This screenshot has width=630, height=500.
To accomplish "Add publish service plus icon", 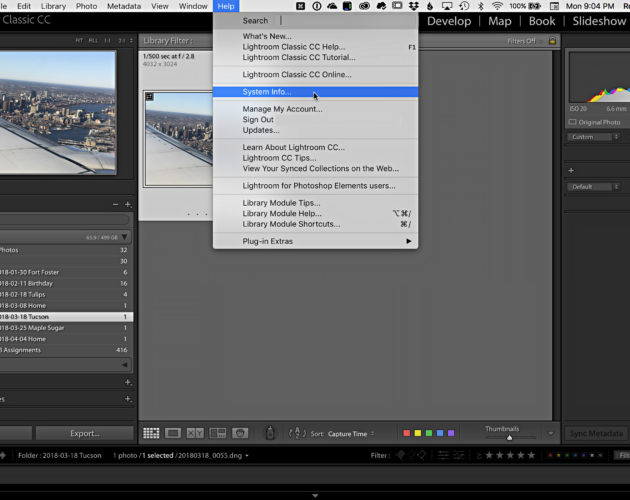I will pos(128,399).
